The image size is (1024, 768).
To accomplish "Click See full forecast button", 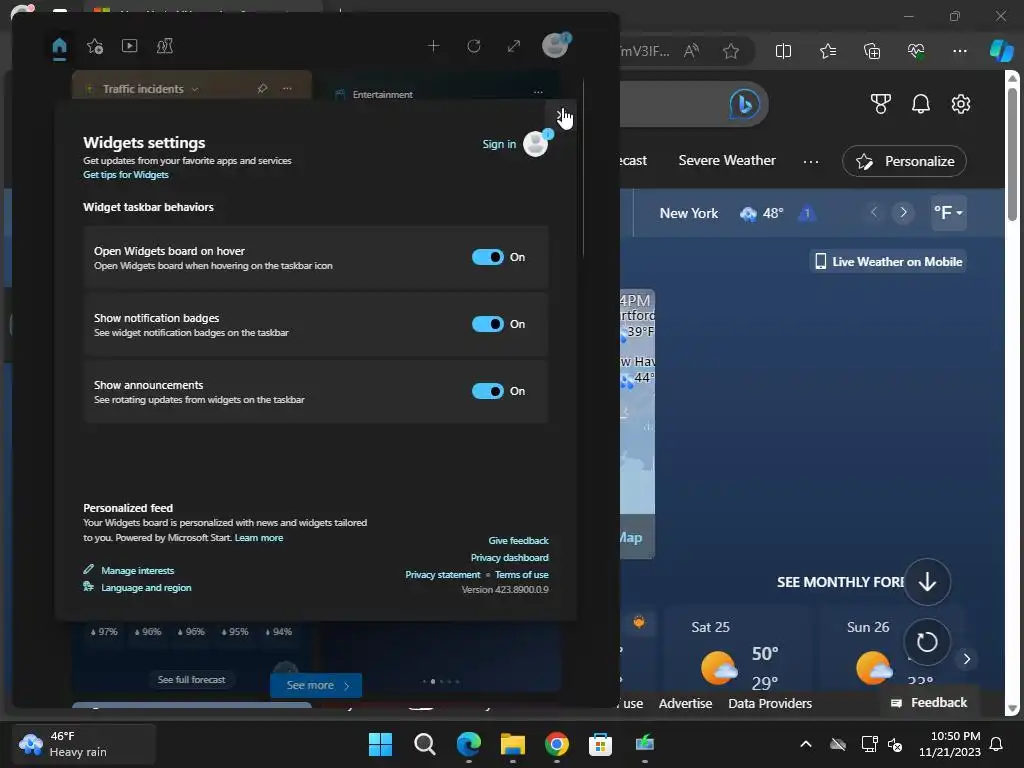I will [x=191, y=680].
